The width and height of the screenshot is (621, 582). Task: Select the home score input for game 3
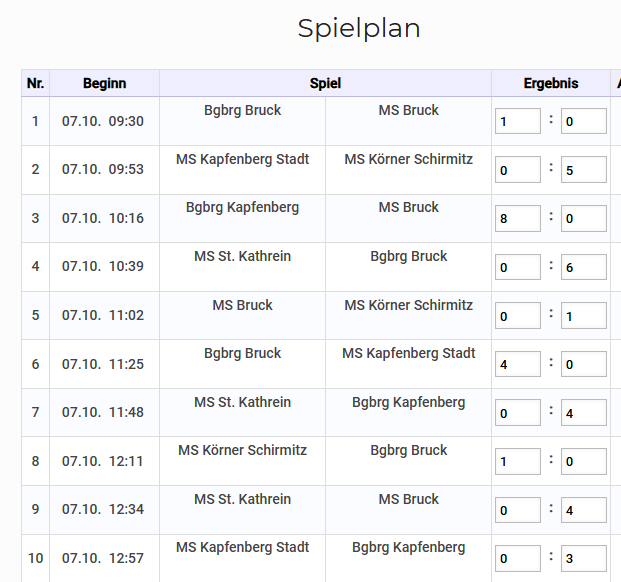click(x=517, y=218)
